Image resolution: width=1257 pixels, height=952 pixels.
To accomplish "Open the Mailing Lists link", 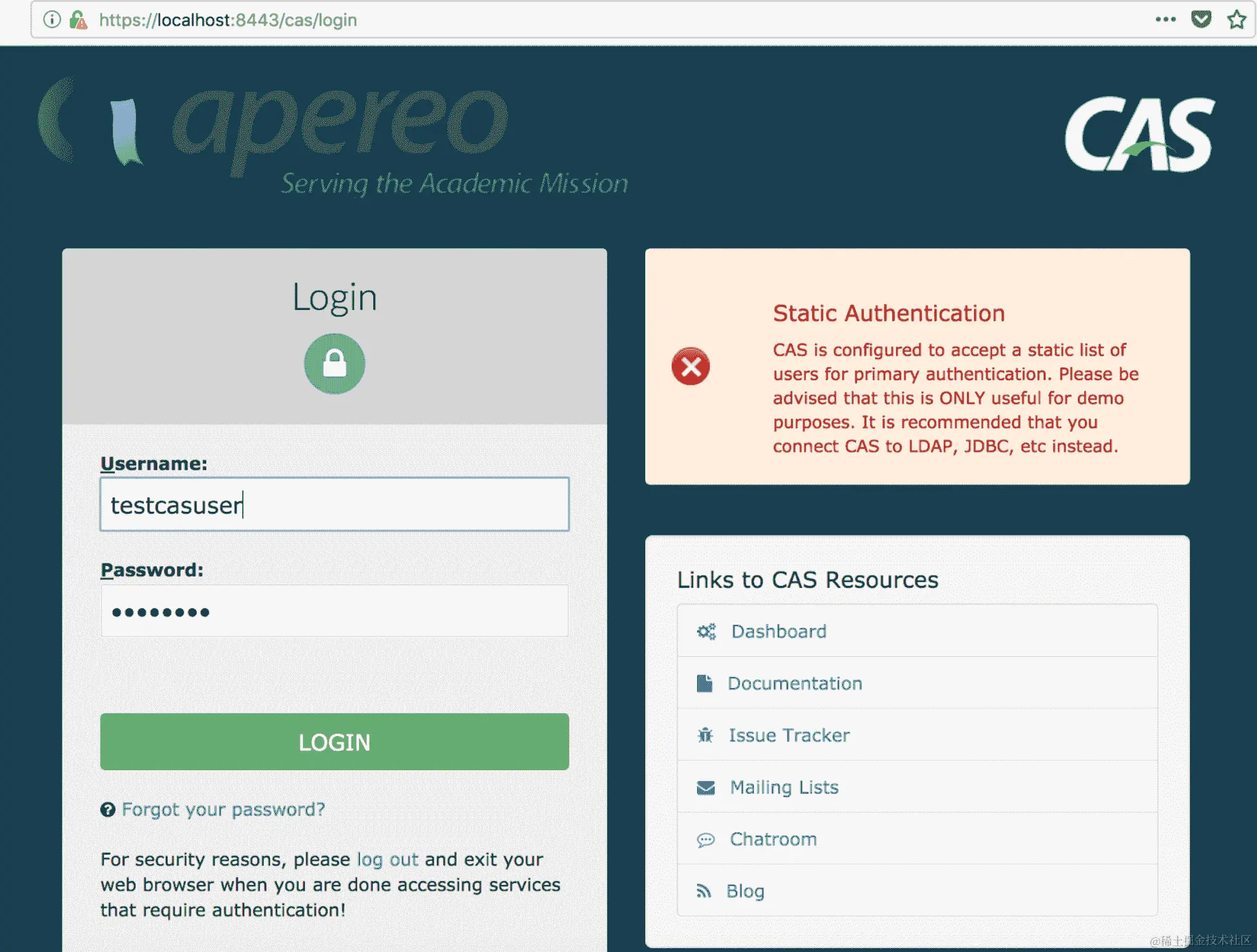I will click(784, 788).
